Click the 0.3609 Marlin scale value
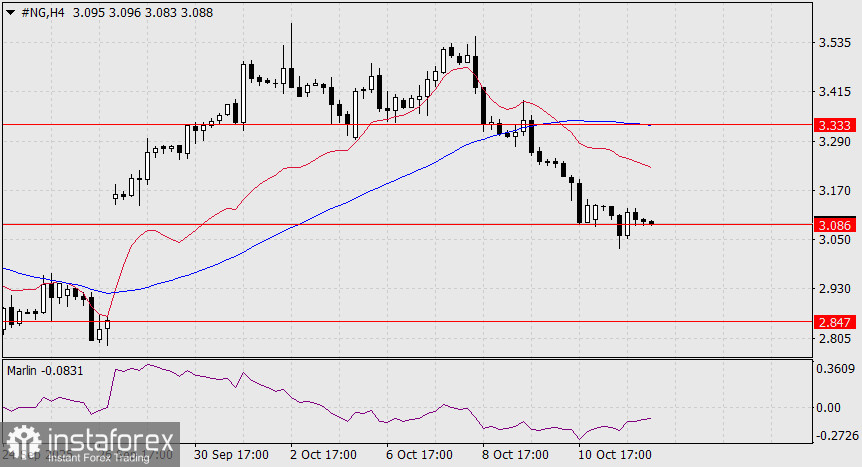Viewport: 862px width, 467px height. tap(836, 369)
